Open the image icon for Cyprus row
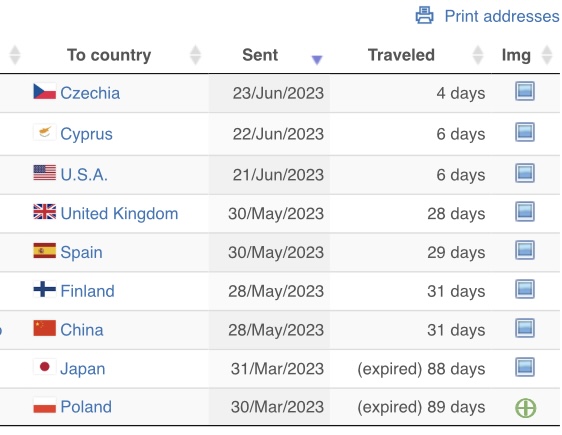 525,132
